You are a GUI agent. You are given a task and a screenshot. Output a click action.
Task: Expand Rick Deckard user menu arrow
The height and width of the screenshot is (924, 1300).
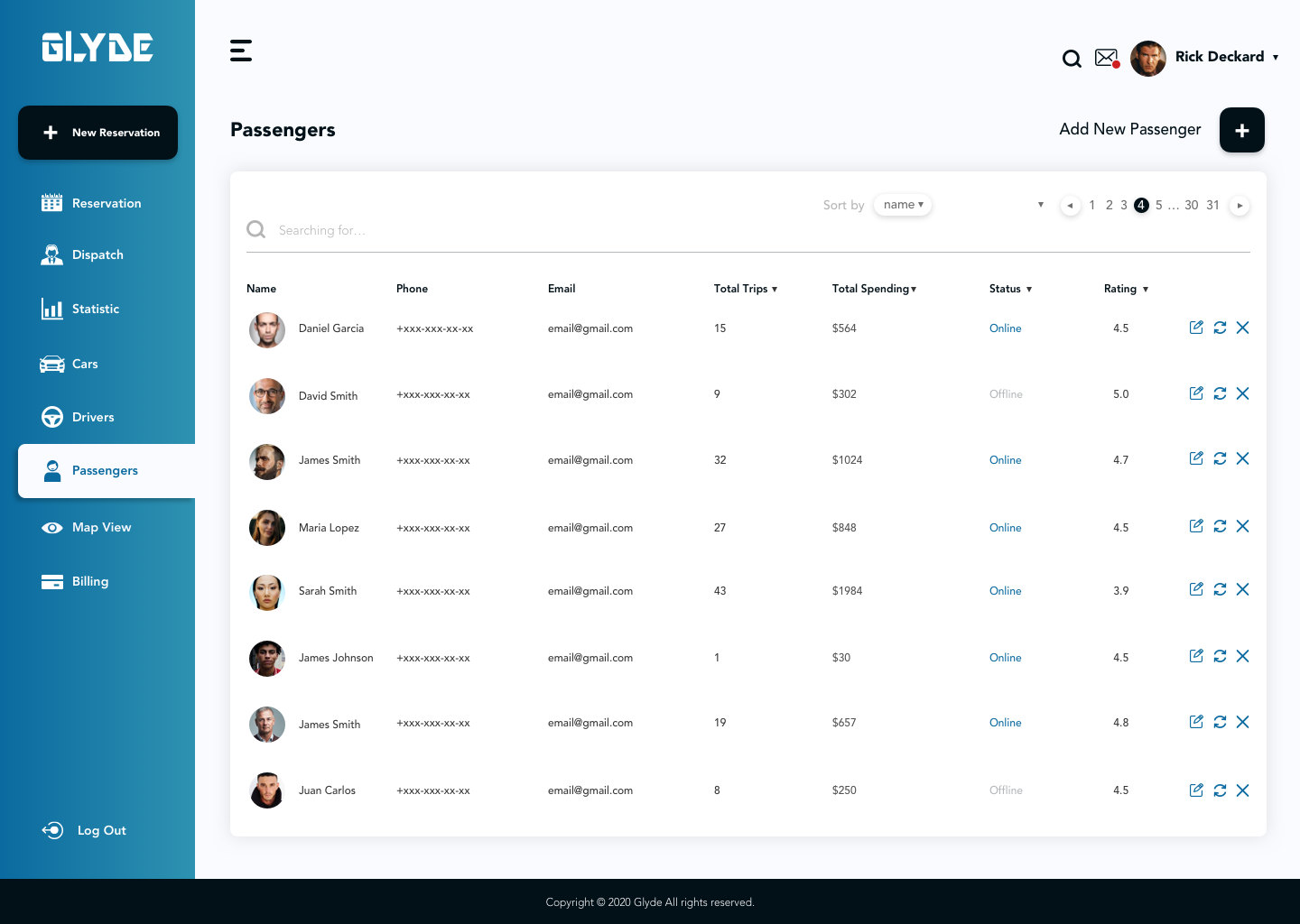tap(1276, 57)
